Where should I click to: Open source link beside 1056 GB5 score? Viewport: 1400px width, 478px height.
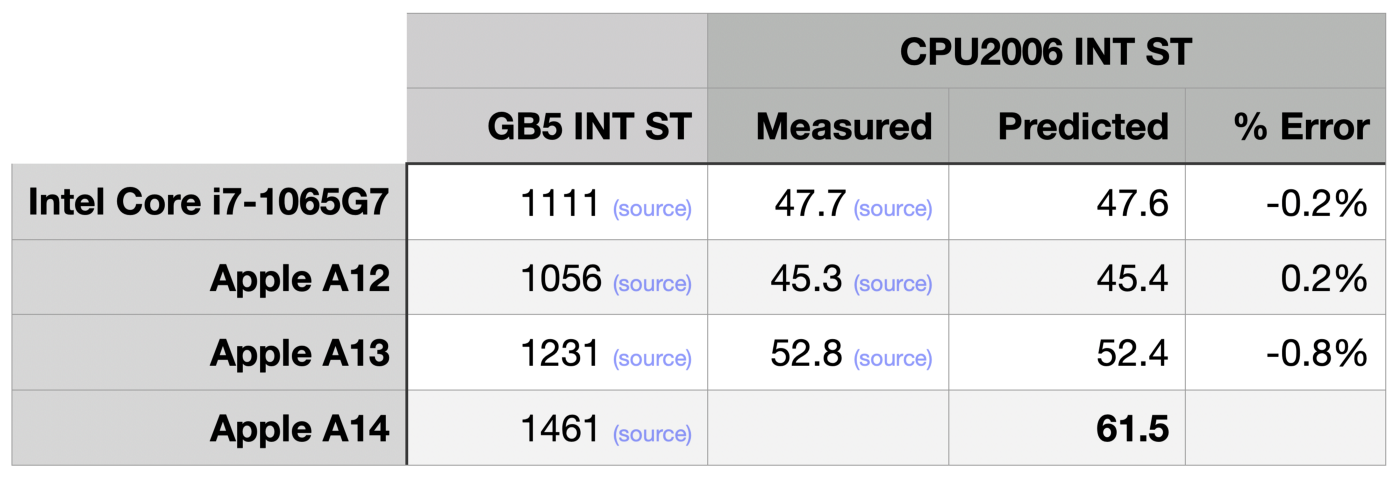tap(651, 284)
